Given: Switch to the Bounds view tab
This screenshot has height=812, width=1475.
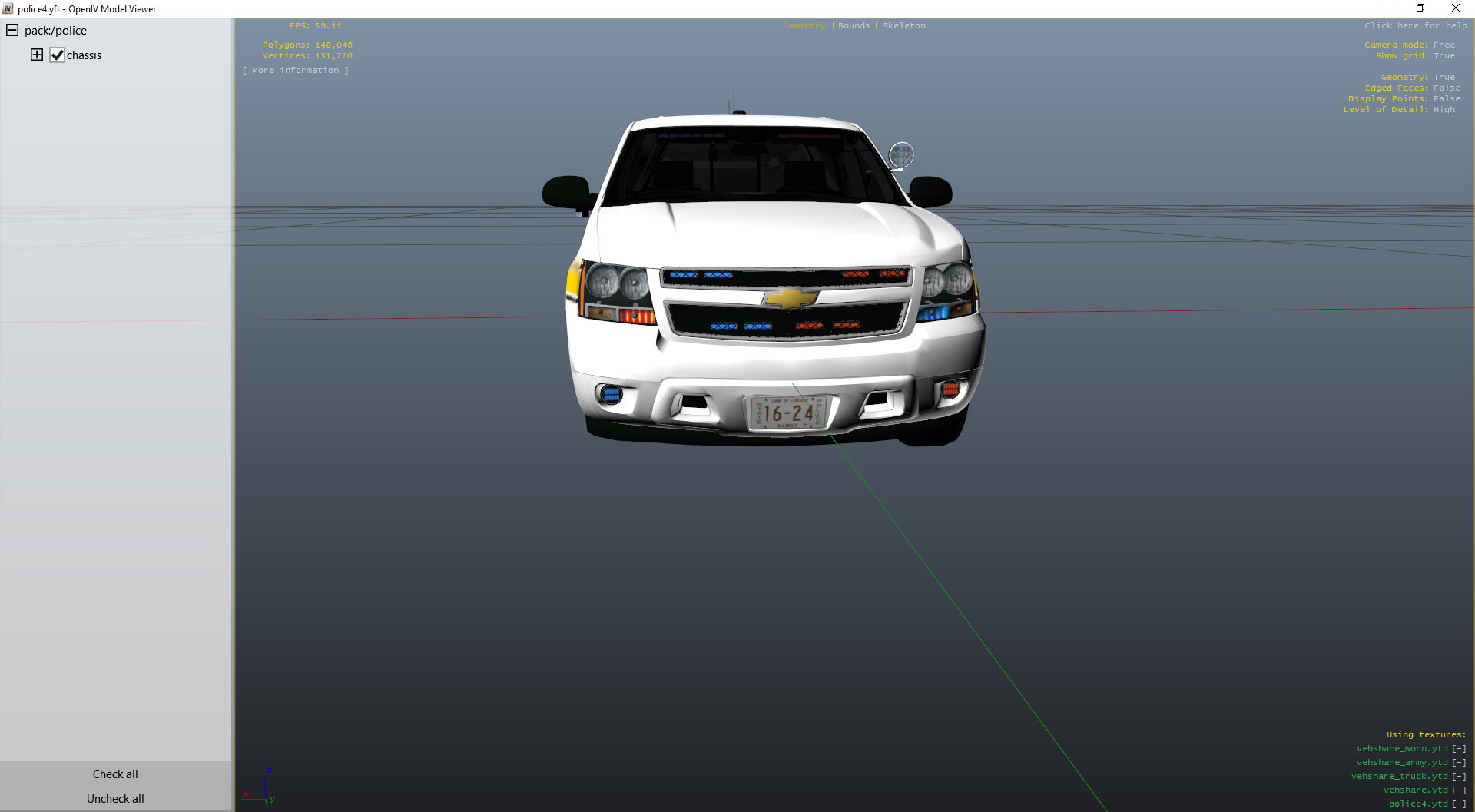Looking at the screenshot, I should pyautogui.click(x=854, y=26).
